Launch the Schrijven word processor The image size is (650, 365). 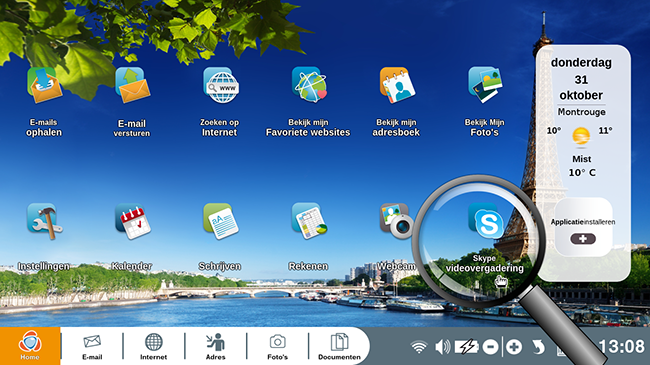(221, 221)
